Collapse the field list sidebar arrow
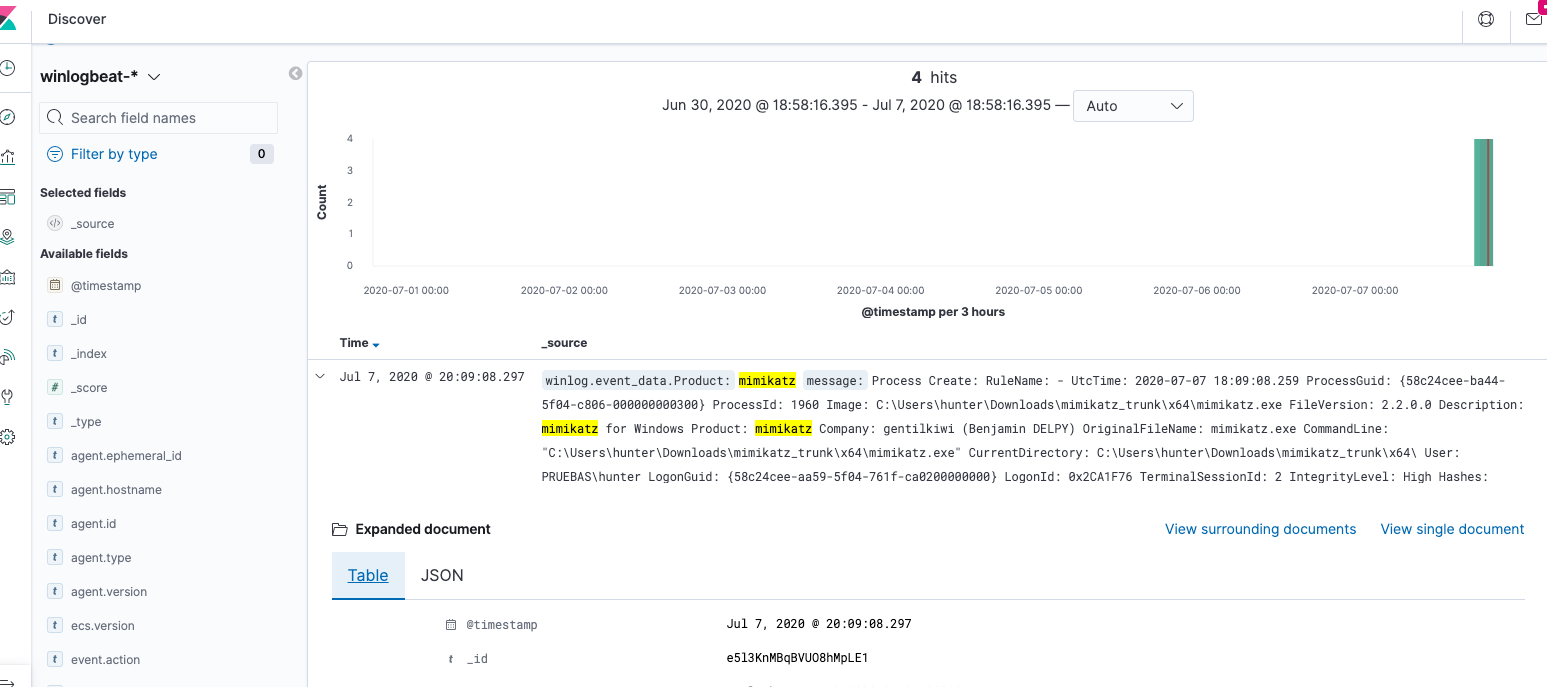Screen dimensions: 1547x687 tap(295, 73)
